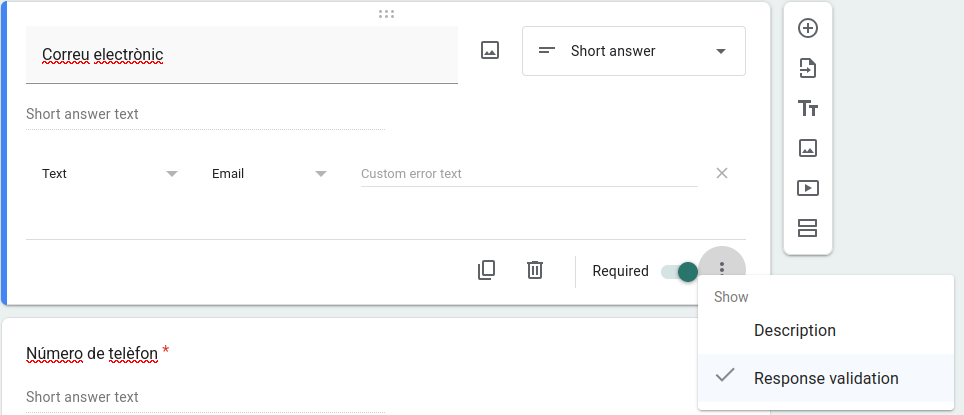Click the Add image sidebar icon
The image size is (964, 415).
pos(807,148)
